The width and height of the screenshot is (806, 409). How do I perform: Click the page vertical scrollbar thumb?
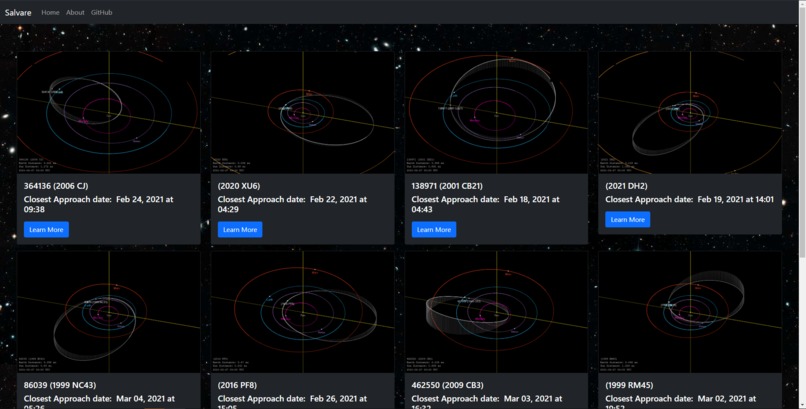[802, 133]
